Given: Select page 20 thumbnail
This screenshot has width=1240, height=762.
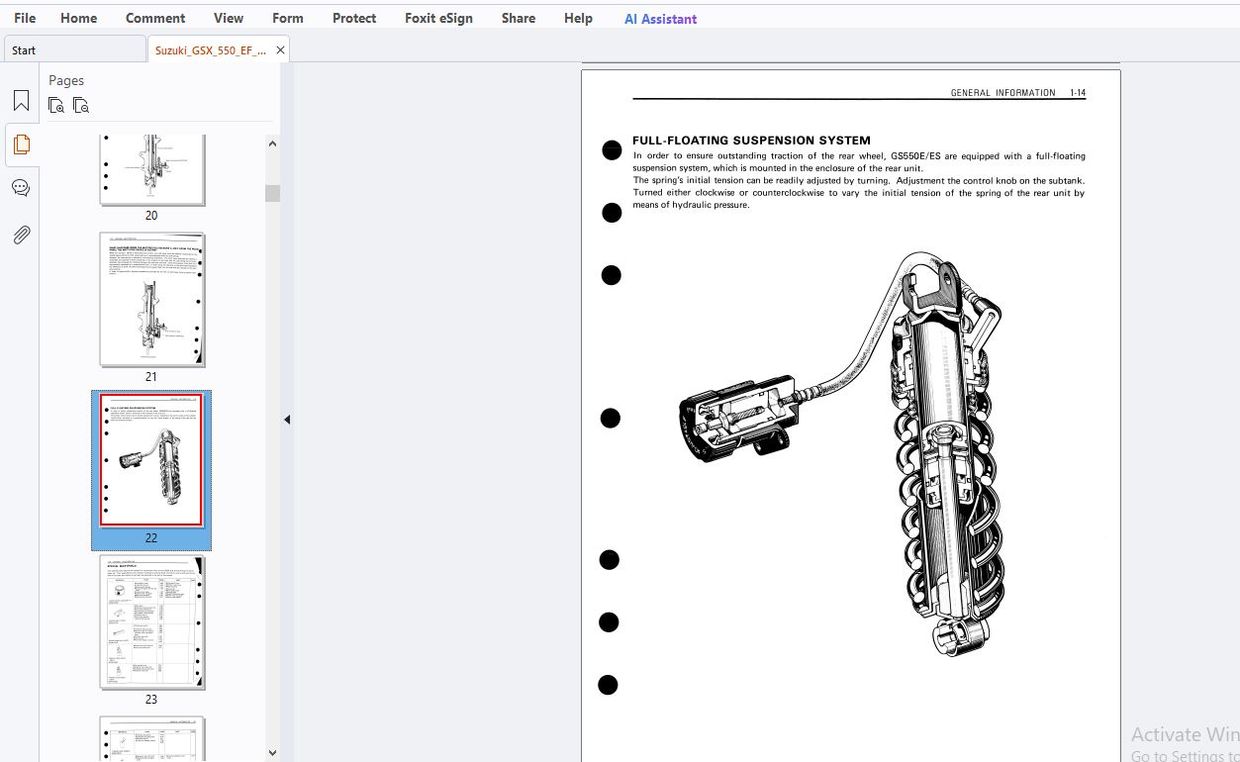Looking at the screenshot, I should [x=152, y=170].
